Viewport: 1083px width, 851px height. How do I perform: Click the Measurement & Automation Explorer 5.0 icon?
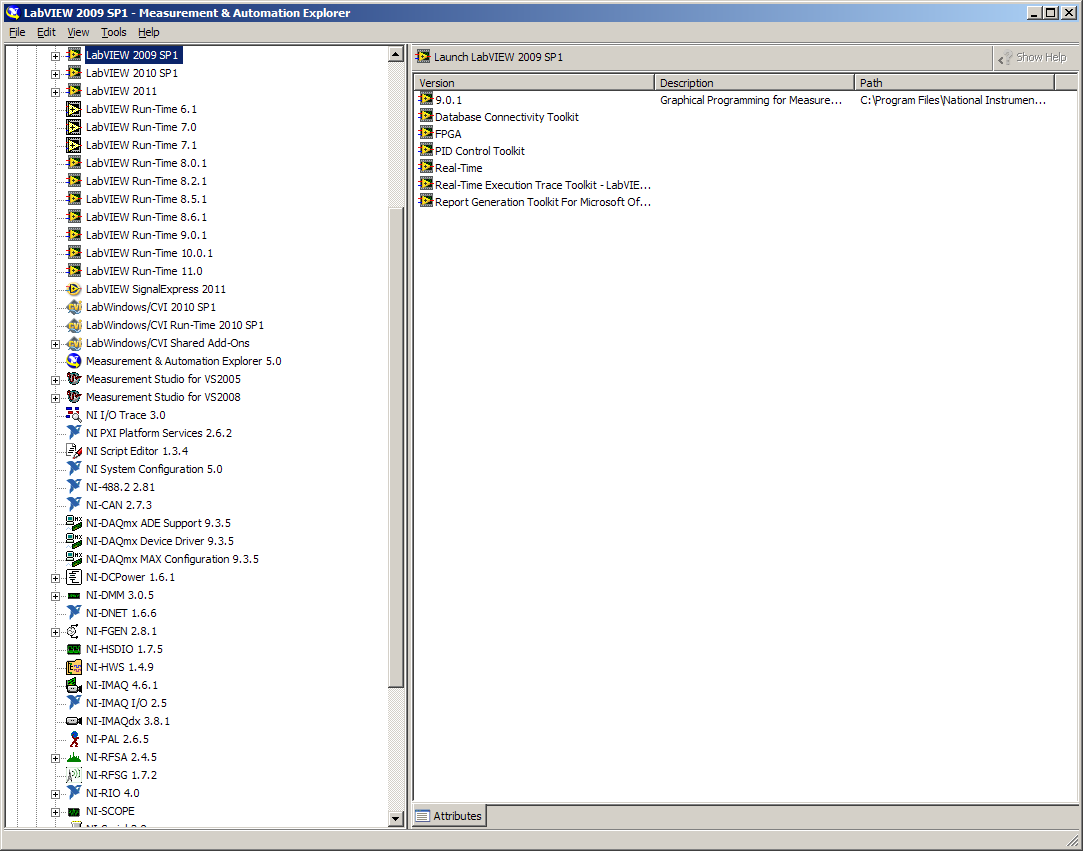pyautogui.click(x=74, y=361)
